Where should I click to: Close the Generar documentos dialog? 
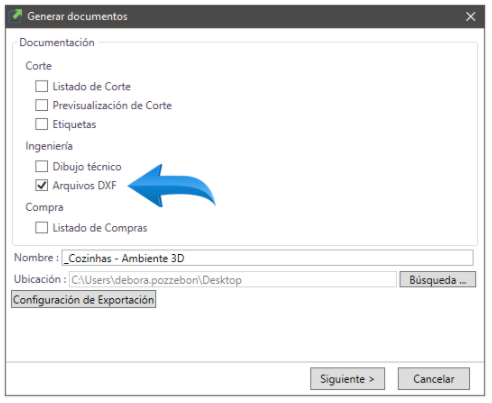470,16
